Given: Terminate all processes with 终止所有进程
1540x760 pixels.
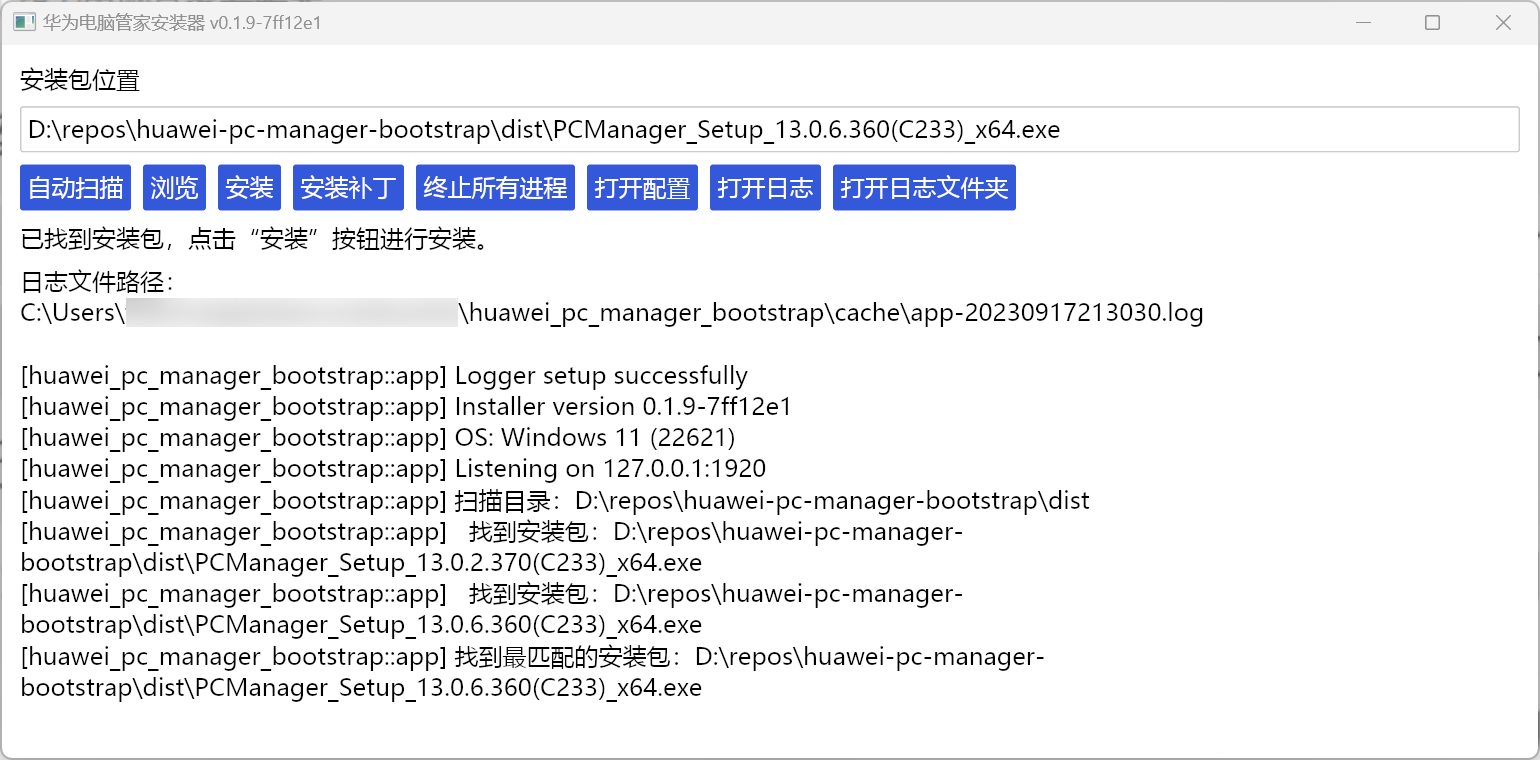Looking at the screenshot, I should pos(495,188).
